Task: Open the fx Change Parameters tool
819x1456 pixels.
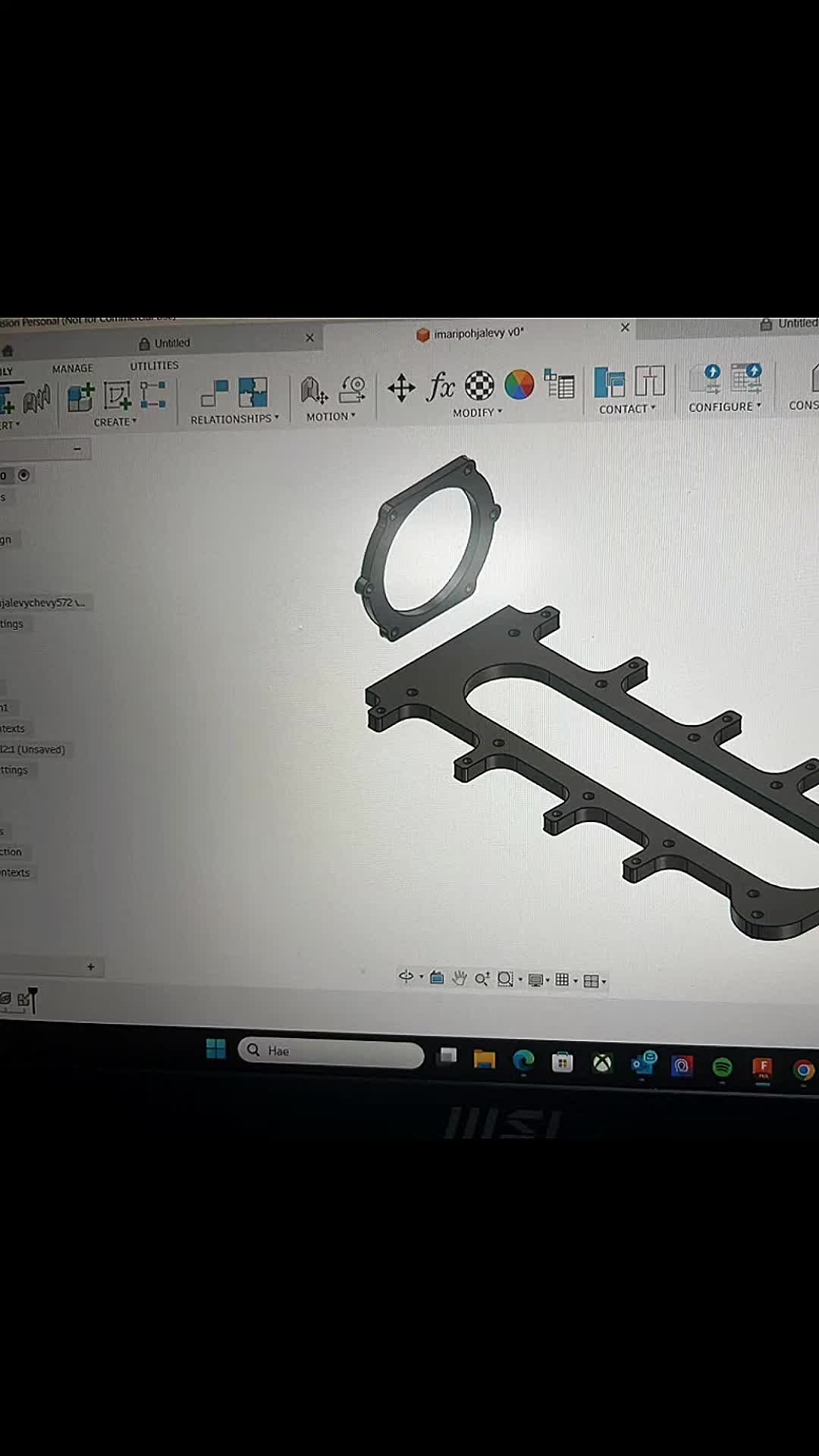Action: (x=441, y=386)
